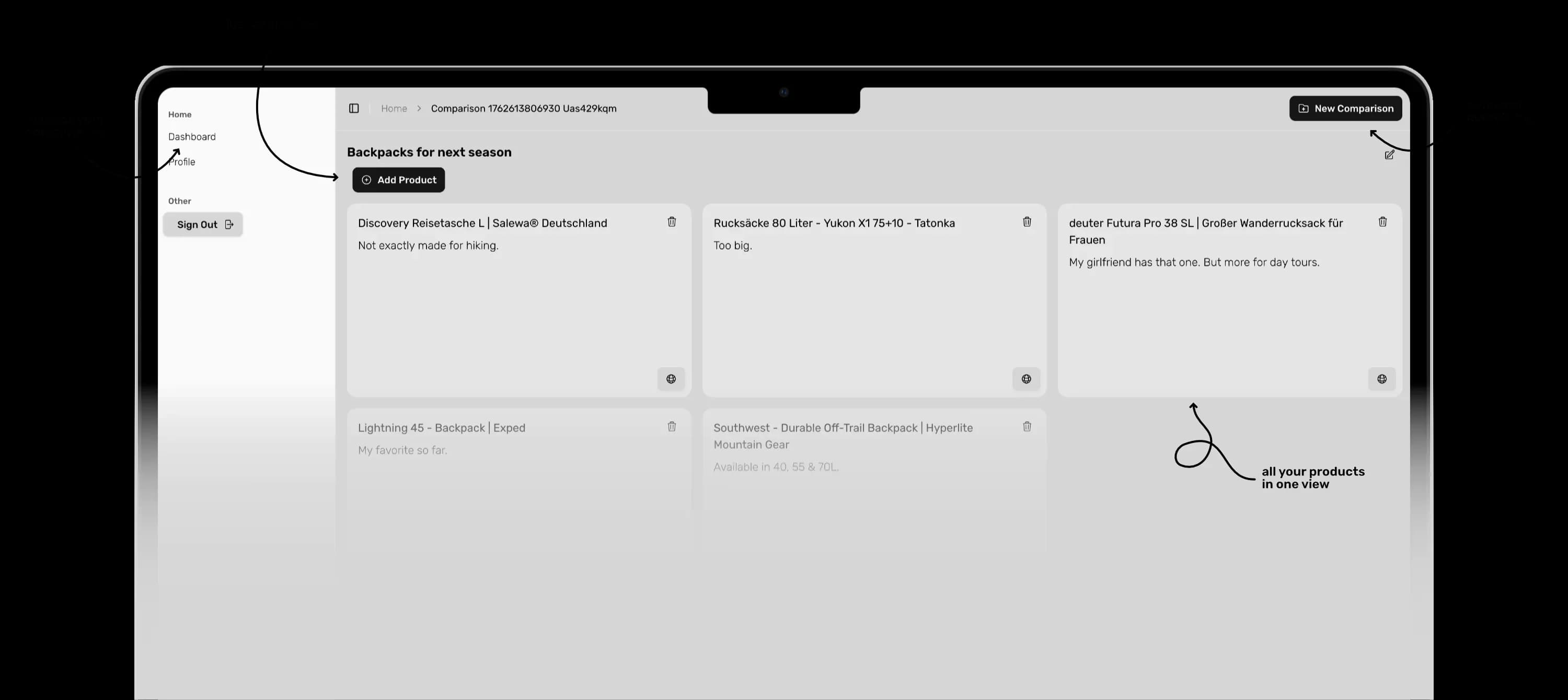Toggle the sidebar collapse icon near breadcrumb
This screenshot has height=700, width=1568.
pos(354,108)
